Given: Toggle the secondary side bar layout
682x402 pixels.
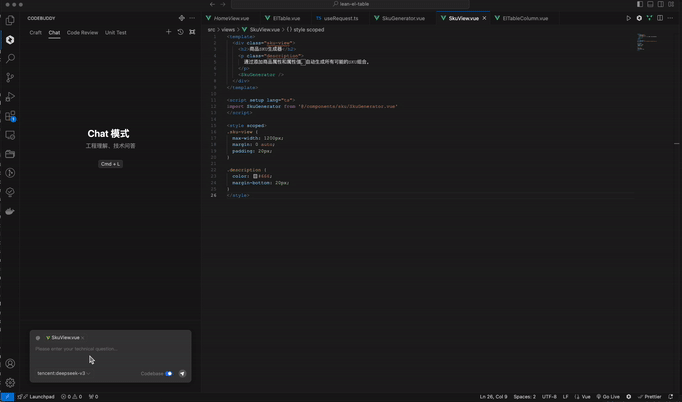Looking at the screenshot, I should [x=661, y=4].
